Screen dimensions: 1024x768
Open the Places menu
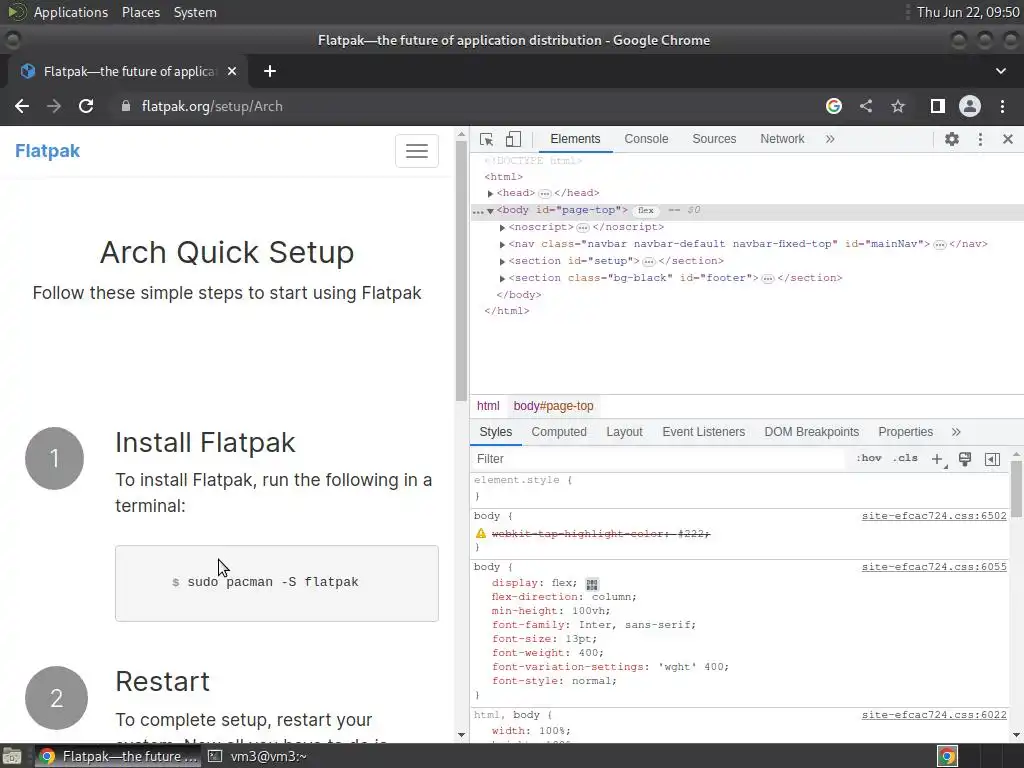click(x=141, y=12)
